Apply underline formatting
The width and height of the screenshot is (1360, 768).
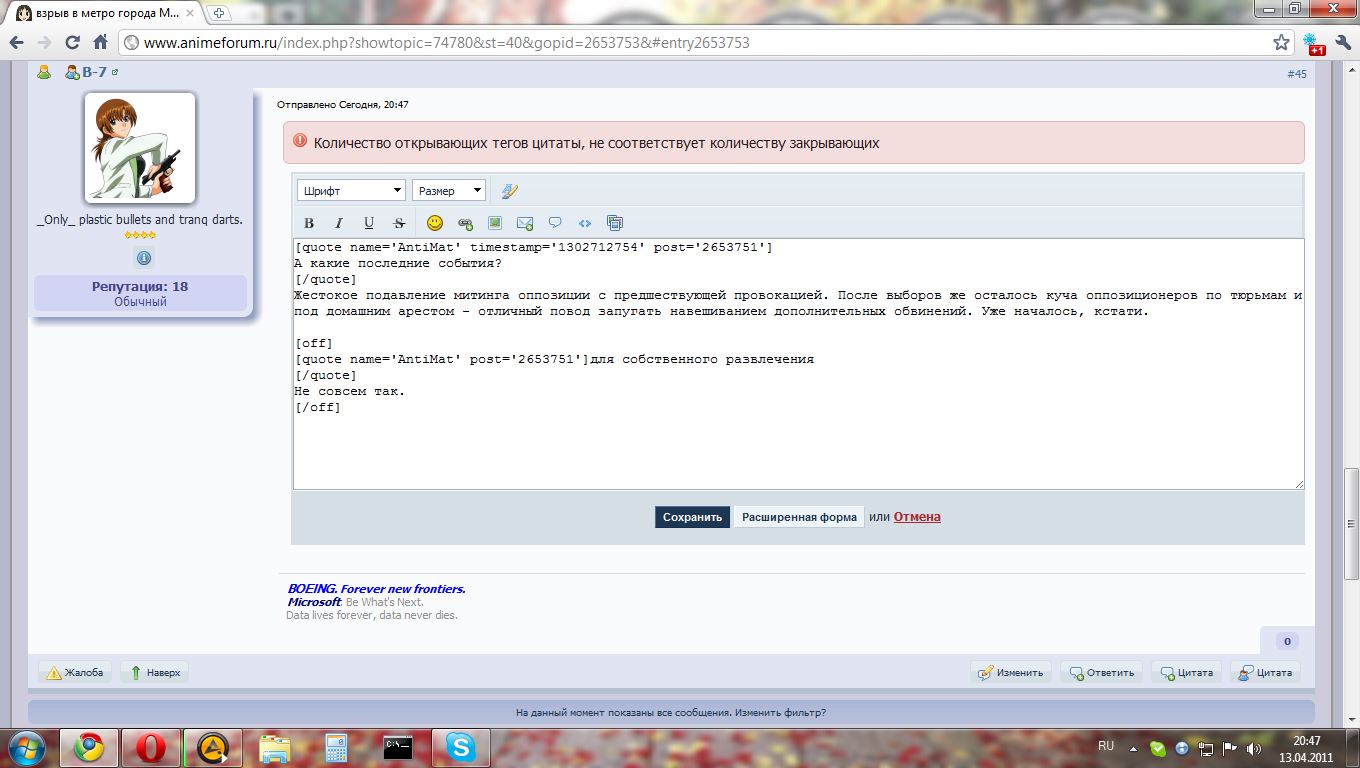pyautogui.click(x=369, y=223)
